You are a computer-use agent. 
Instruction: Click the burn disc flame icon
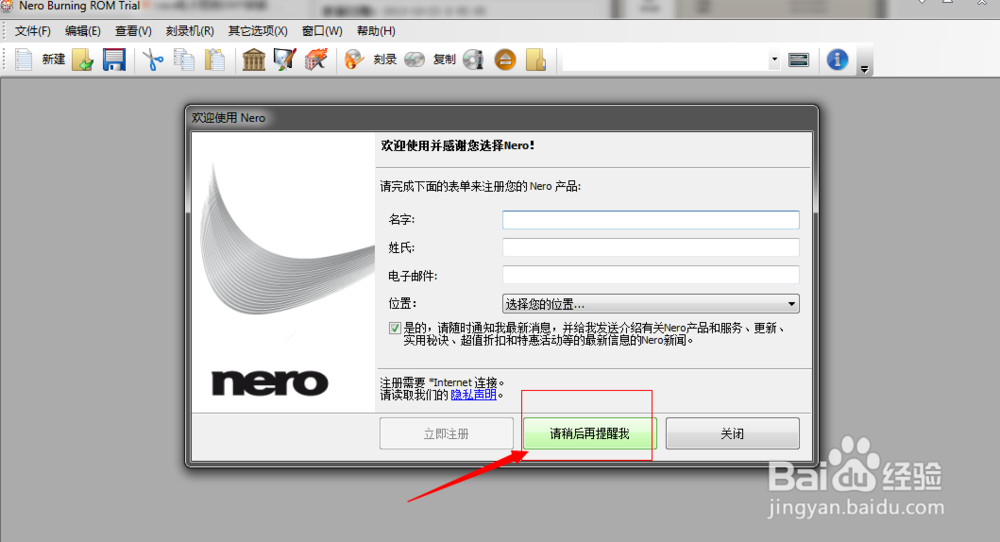[354, 60]
